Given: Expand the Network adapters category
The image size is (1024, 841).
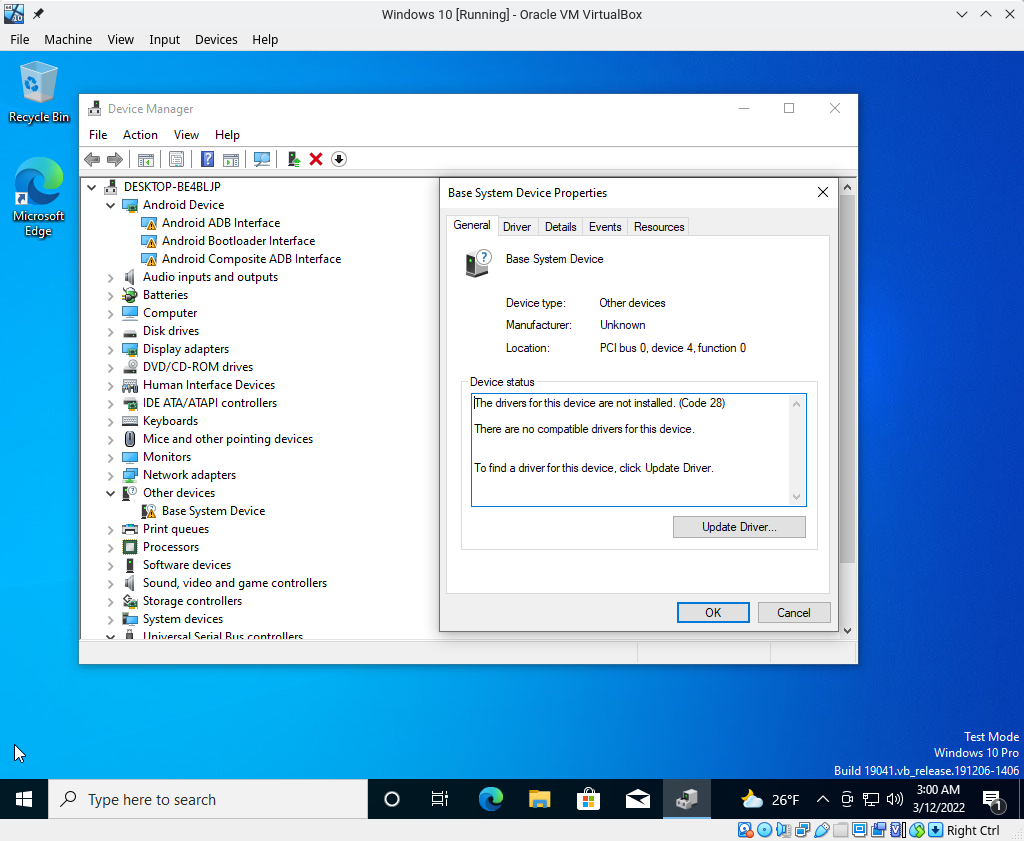Looking at the screenshot, I should 110,476.
